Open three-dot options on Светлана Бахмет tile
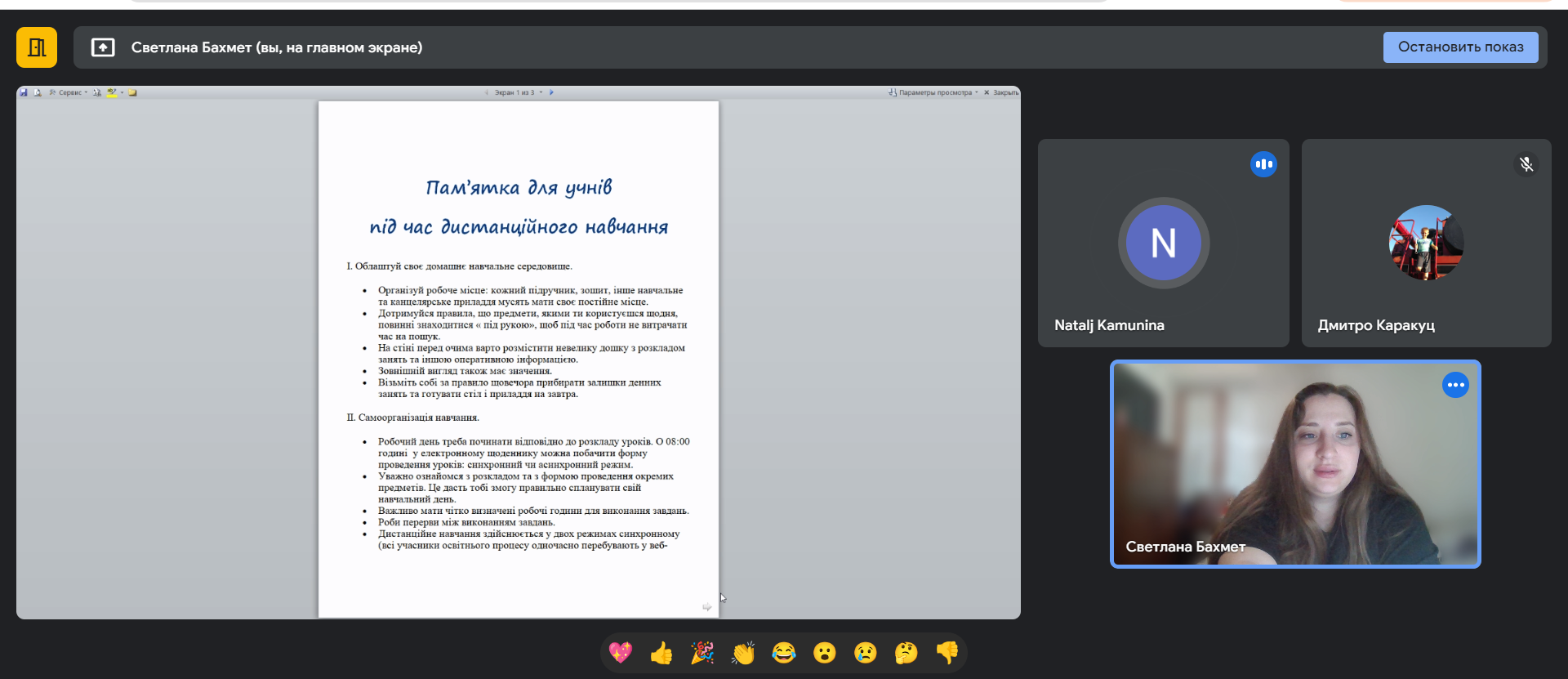The height and width of the screenshot is (679, 1568). 1455,385
